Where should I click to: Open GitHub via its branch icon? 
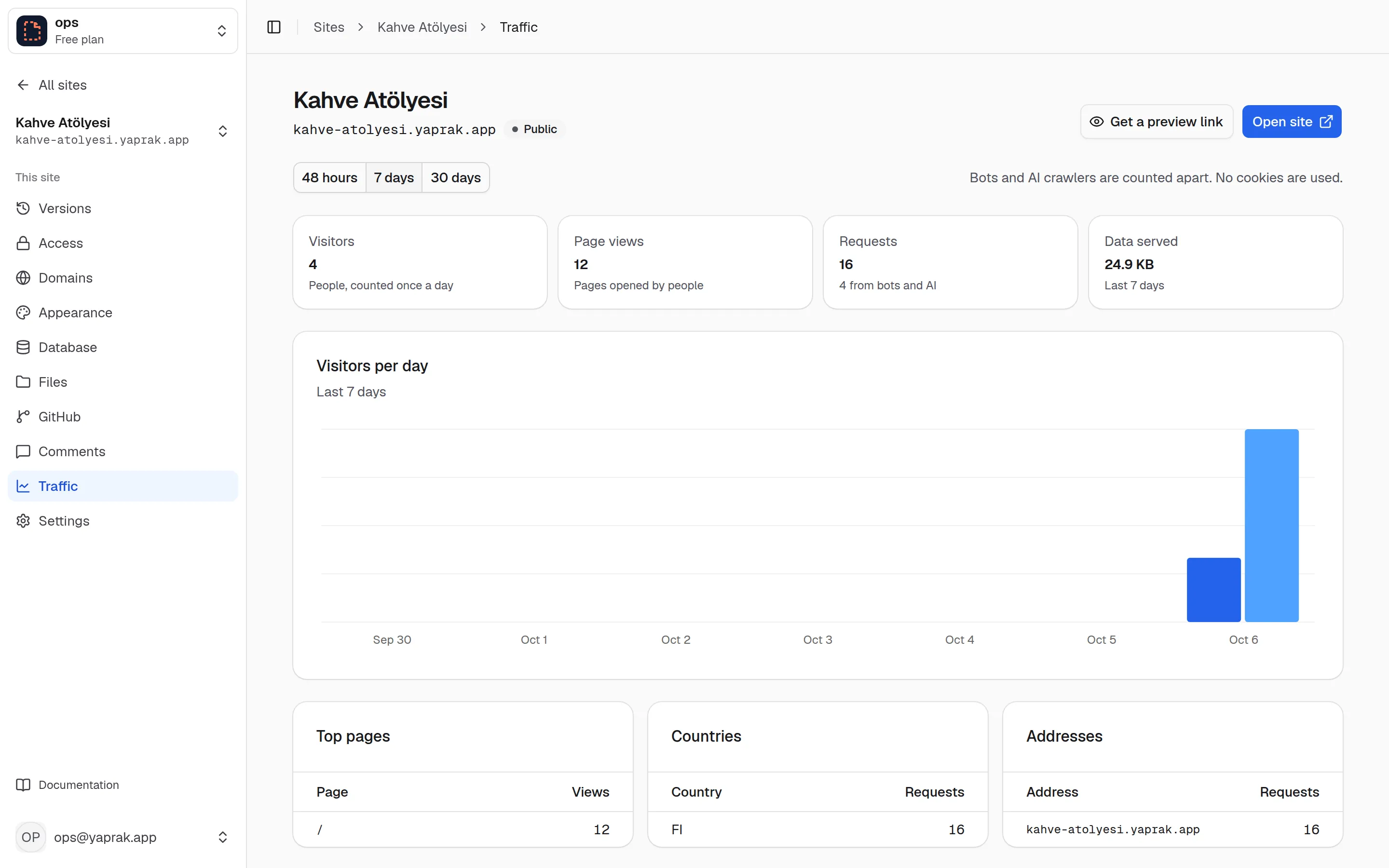coord(23,417)
